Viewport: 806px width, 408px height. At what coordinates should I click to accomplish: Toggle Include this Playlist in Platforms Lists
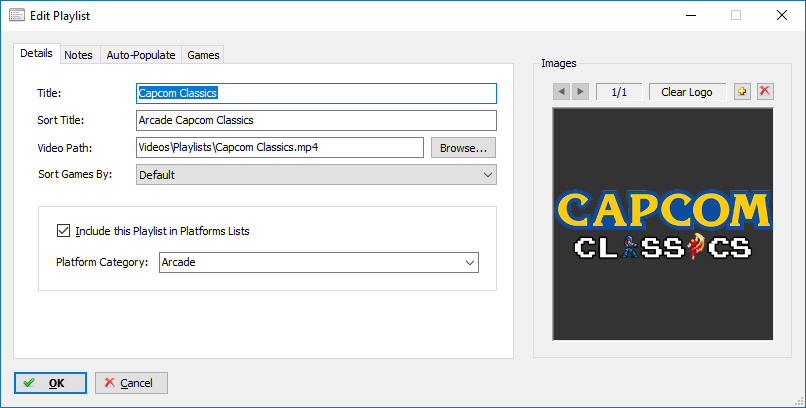click(63, 231)
